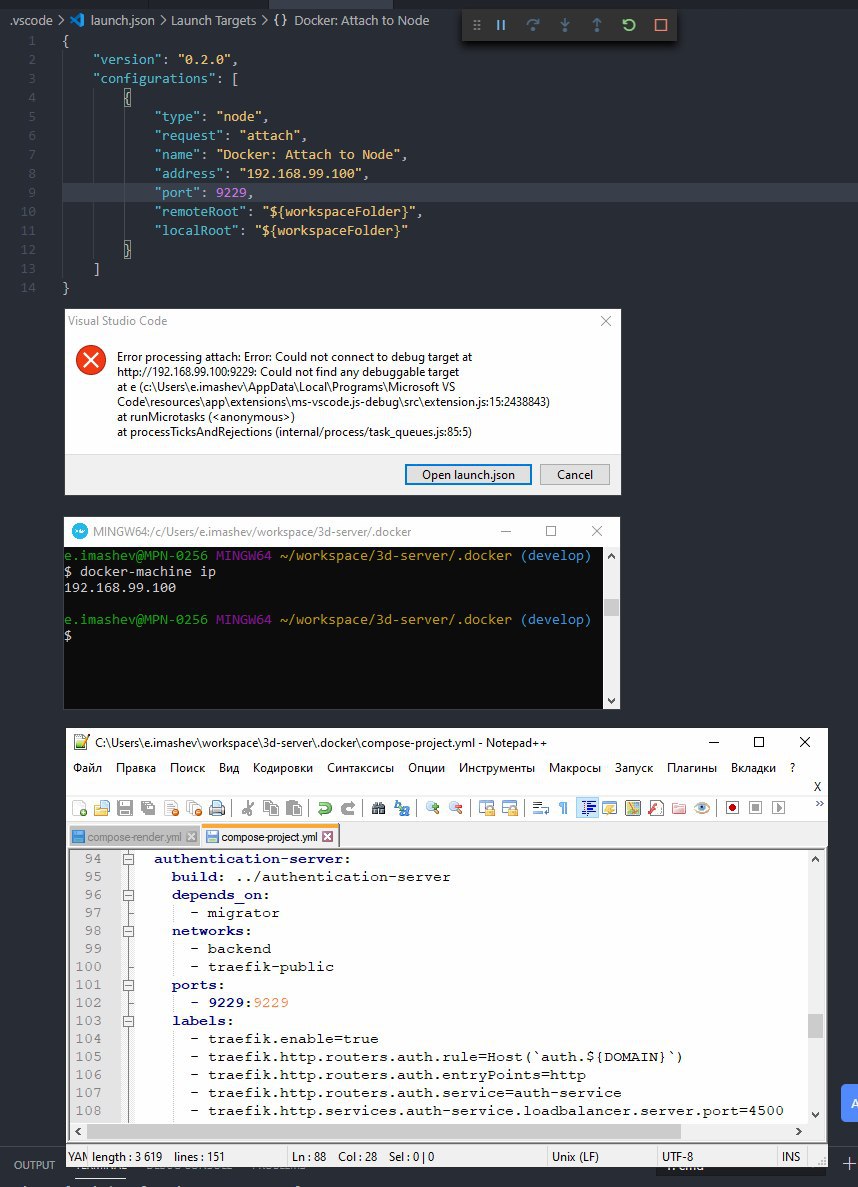Collapse the depends_on fold at line 96
The image size is (858, 1187).
point(129,895)
